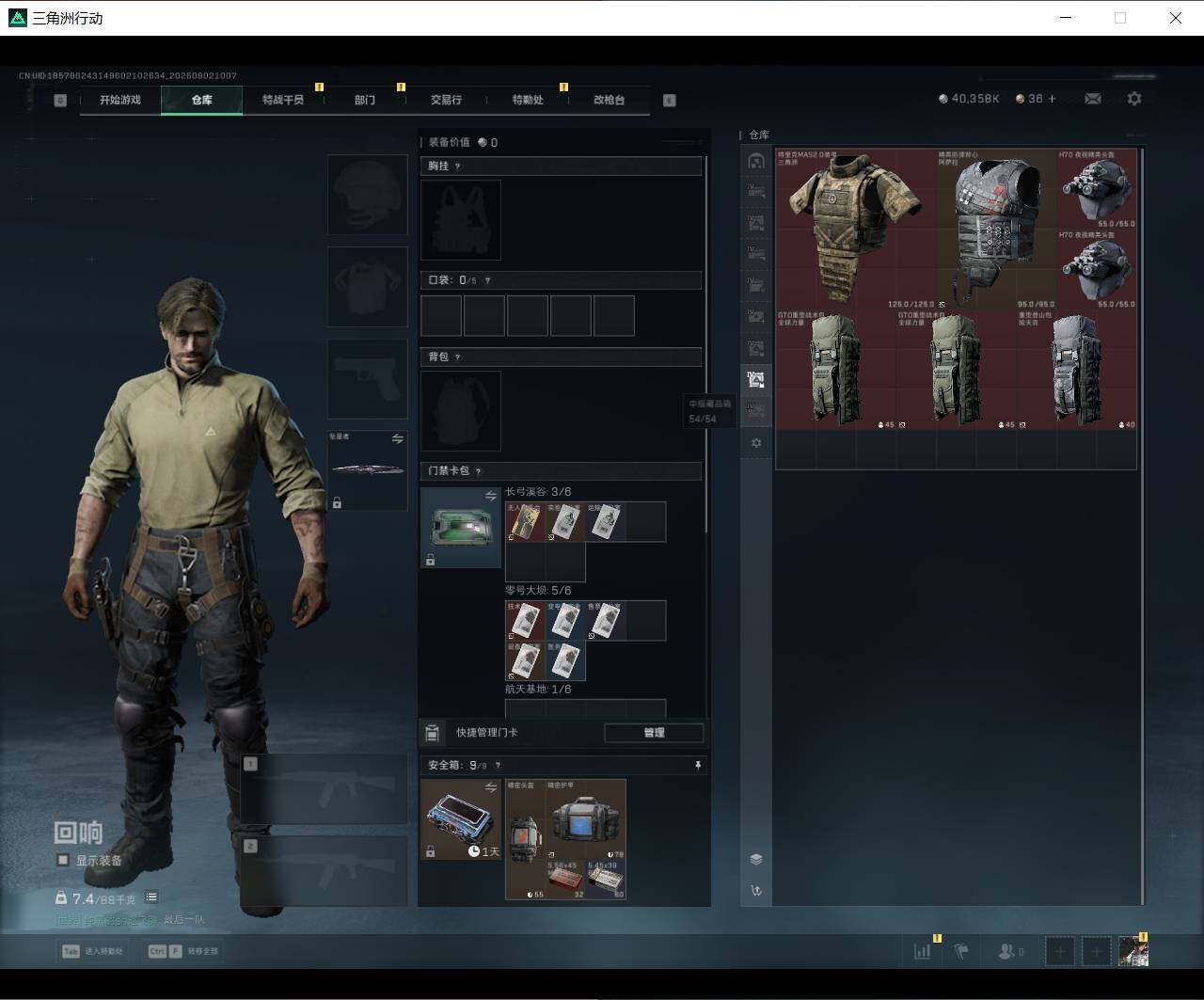Click the empty backpack slot

461,411
